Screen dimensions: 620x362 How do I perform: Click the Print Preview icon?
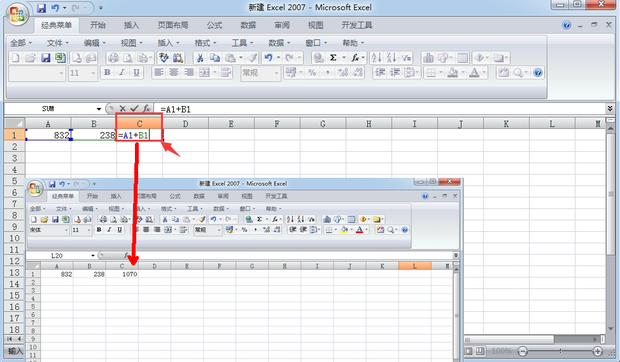coord(128,58)
